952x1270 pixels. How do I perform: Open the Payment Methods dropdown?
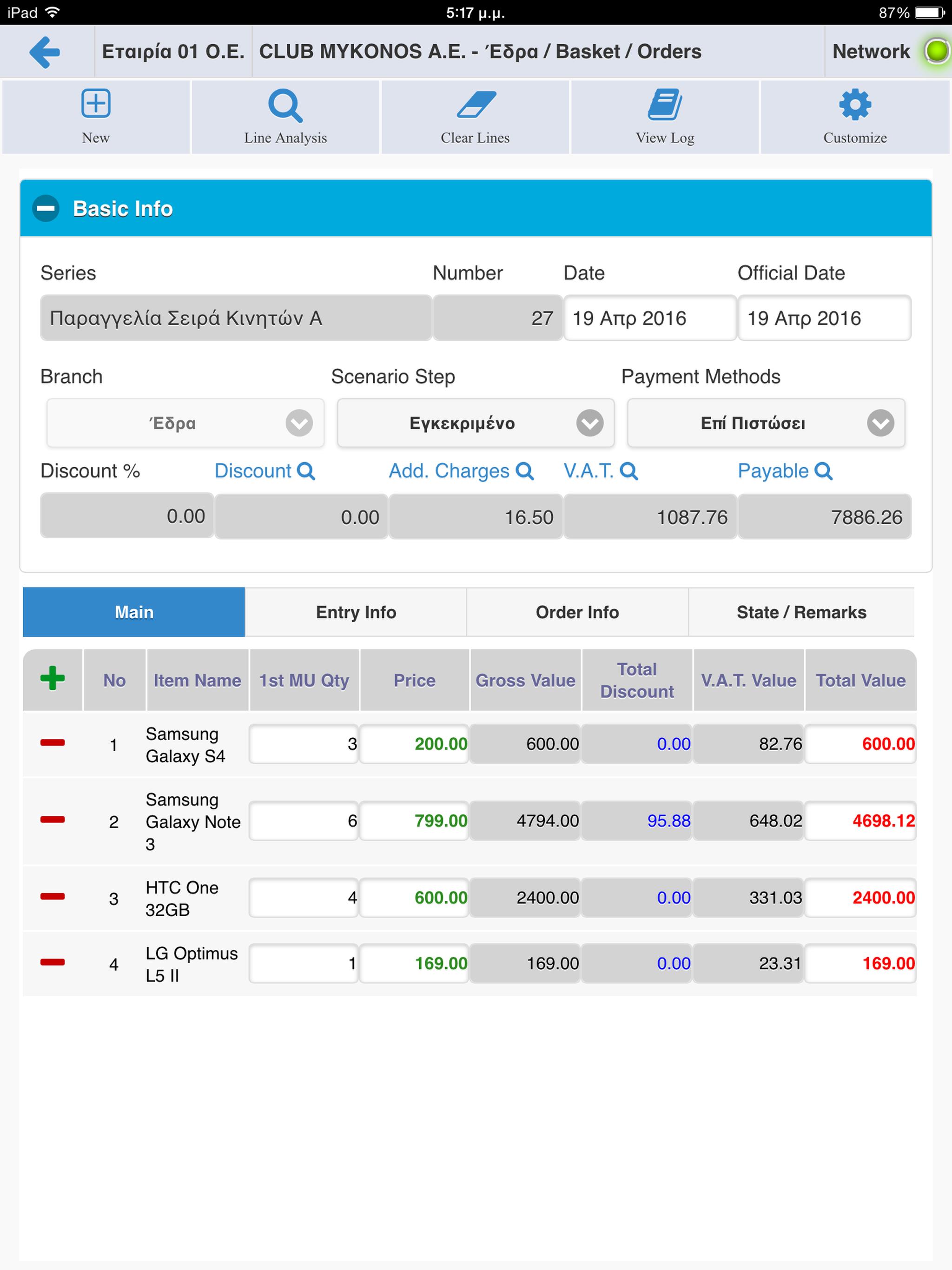point(766,423)
